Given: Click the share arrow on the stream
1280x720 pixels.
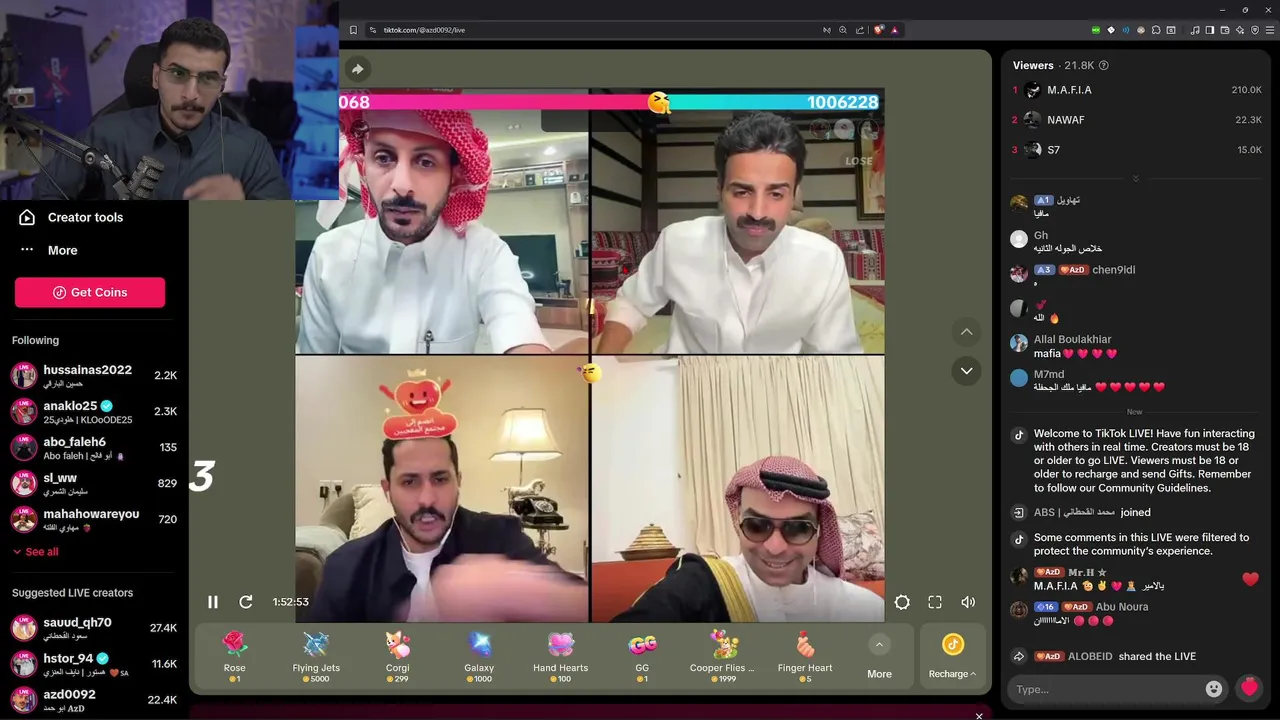Looking at the screenshot, I should pyautogui.click(x=357, y=69).
